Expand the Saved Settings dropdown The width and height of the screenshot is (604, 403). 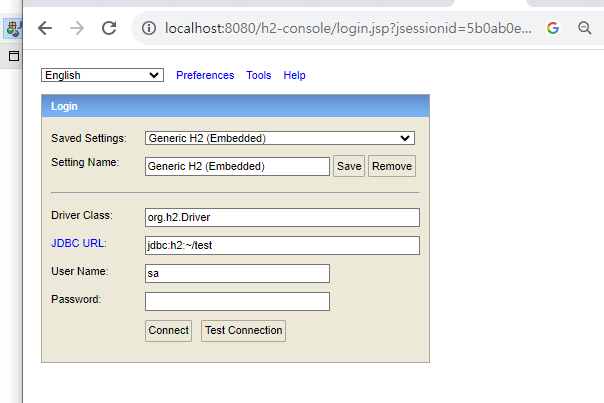[x=280, y=138]
